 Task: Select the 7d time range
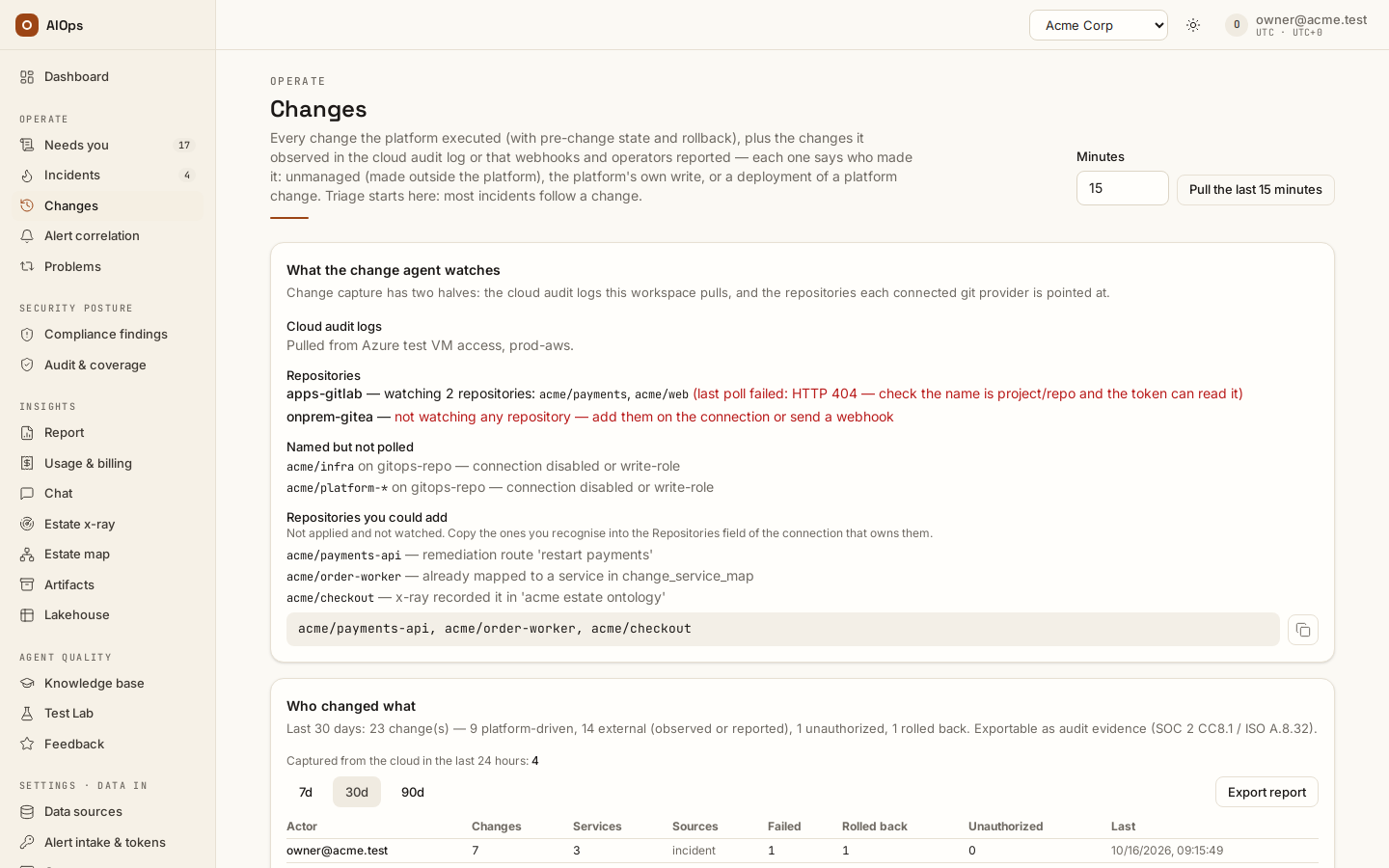point(306,792)
